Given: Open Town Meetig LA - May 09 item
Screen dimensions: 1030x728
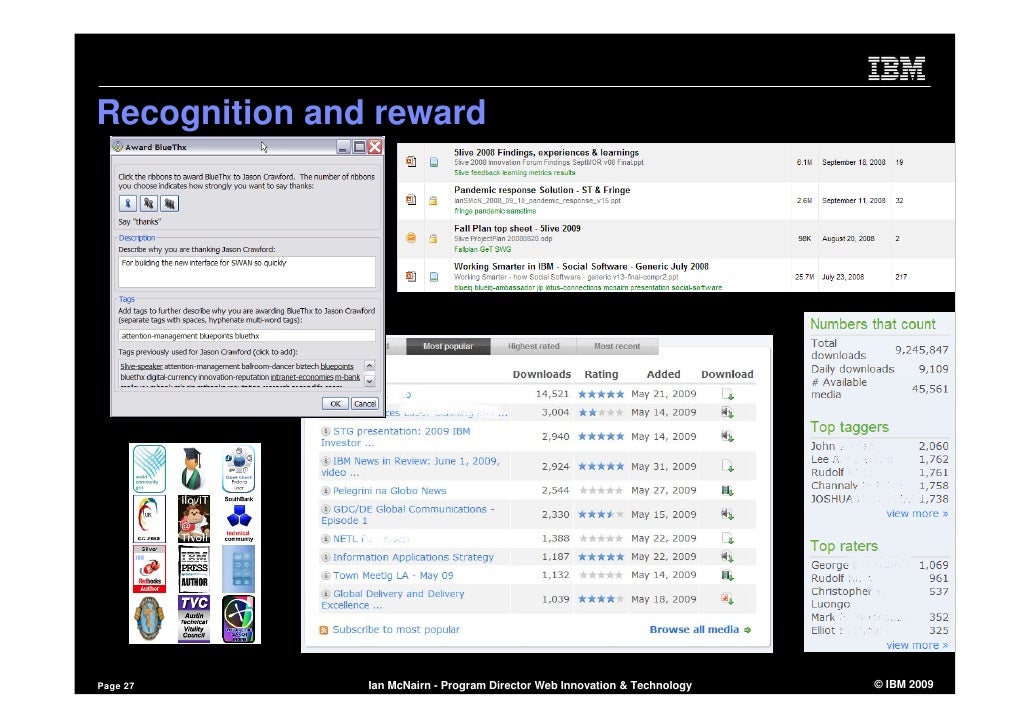Looking at the screenshot, I should click(393, 576).
